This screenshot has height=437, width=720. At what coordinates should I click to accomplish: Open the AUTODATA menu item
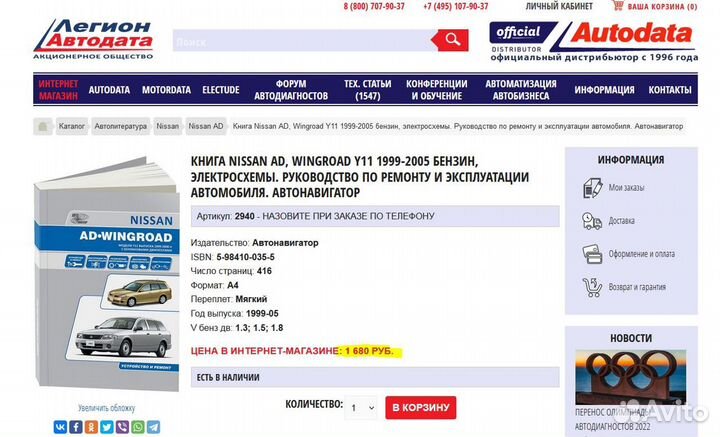click(x=109, y=90)
